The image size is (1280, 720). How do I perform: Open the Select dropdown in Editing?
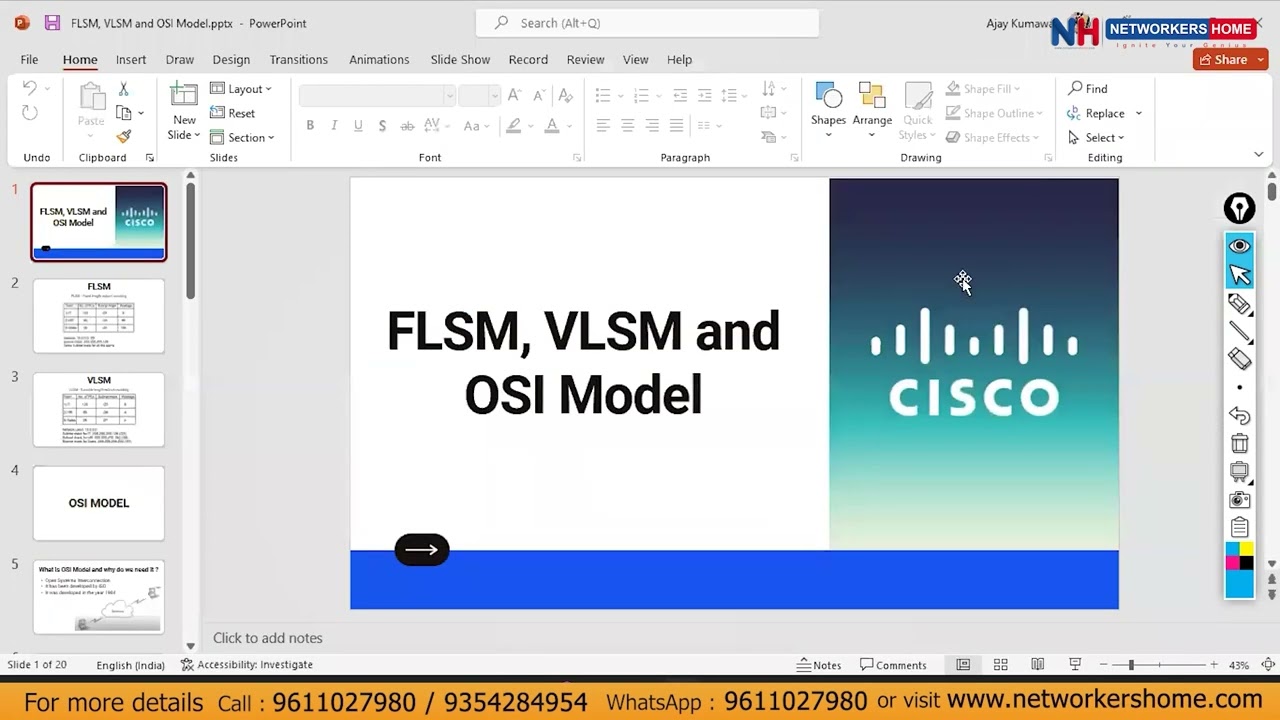(x=1096, y=137)
